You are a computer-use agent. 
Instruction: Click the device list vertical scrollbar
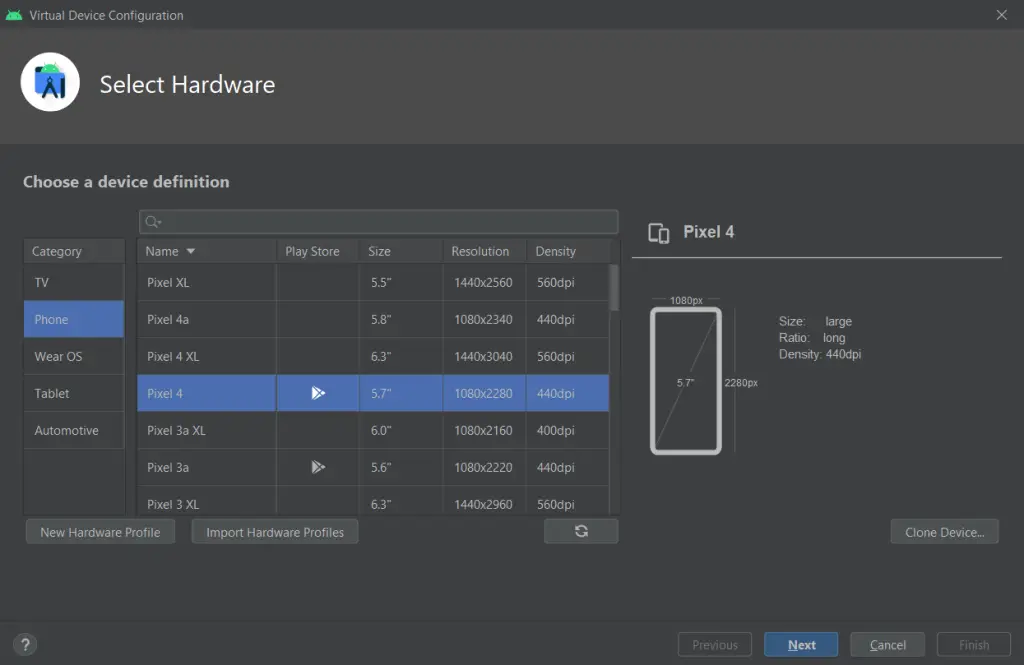click(x=614, y=287)
